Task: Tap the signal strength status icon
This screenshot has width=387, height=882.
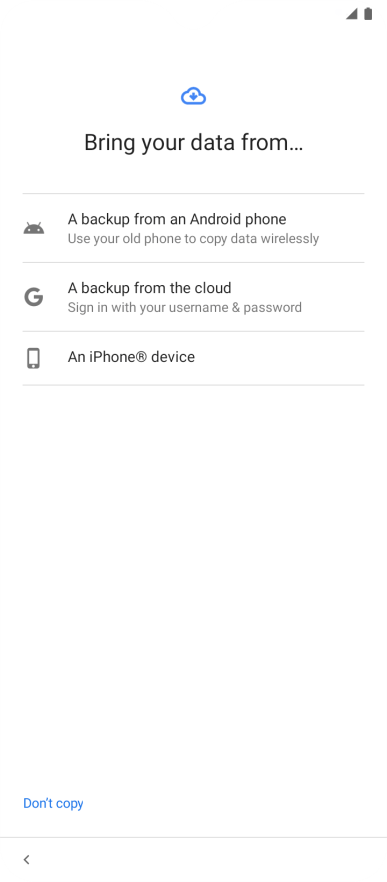Action: click(352, 14)
